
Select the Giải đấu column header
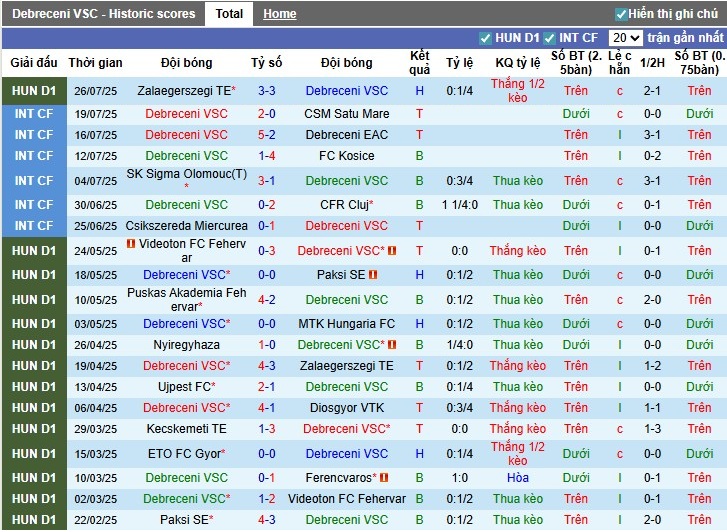pos(34,63)
